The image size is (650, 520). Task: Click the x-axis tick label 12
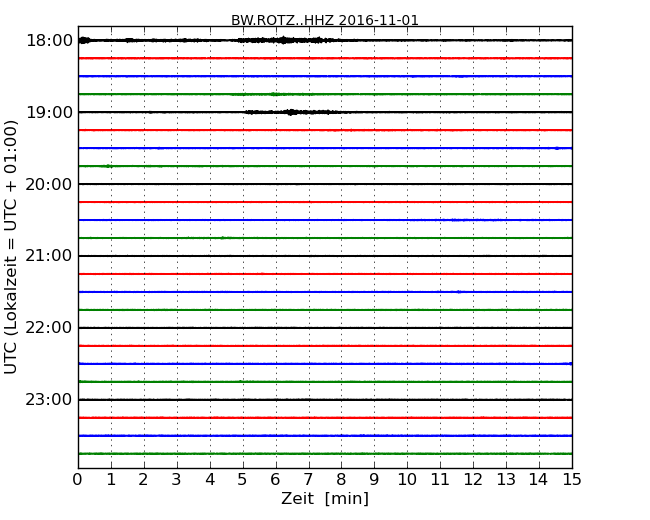[x=473, y=479]
